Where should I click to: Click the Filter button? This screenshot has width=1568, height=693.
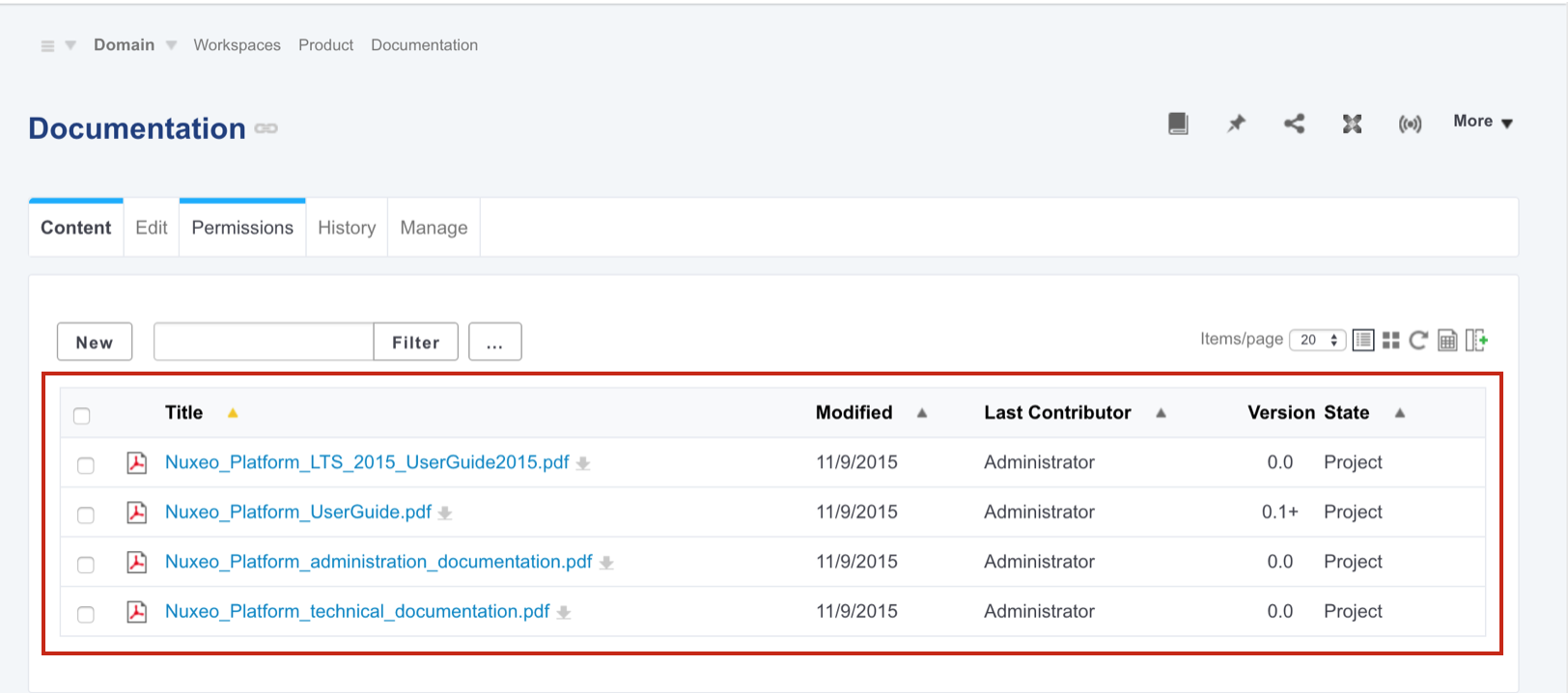(416, 342)
